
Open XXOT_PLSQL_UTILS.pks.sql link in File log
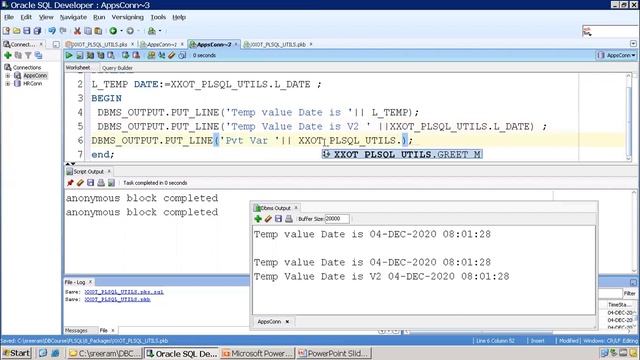[124, 292]
